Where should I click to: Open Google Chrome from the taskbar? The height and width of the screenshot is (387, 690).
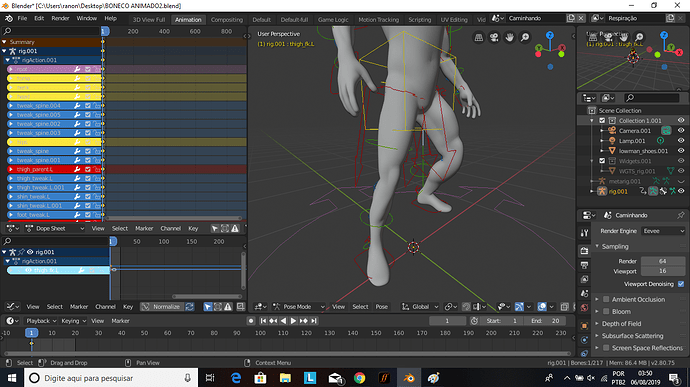(360, 378)
